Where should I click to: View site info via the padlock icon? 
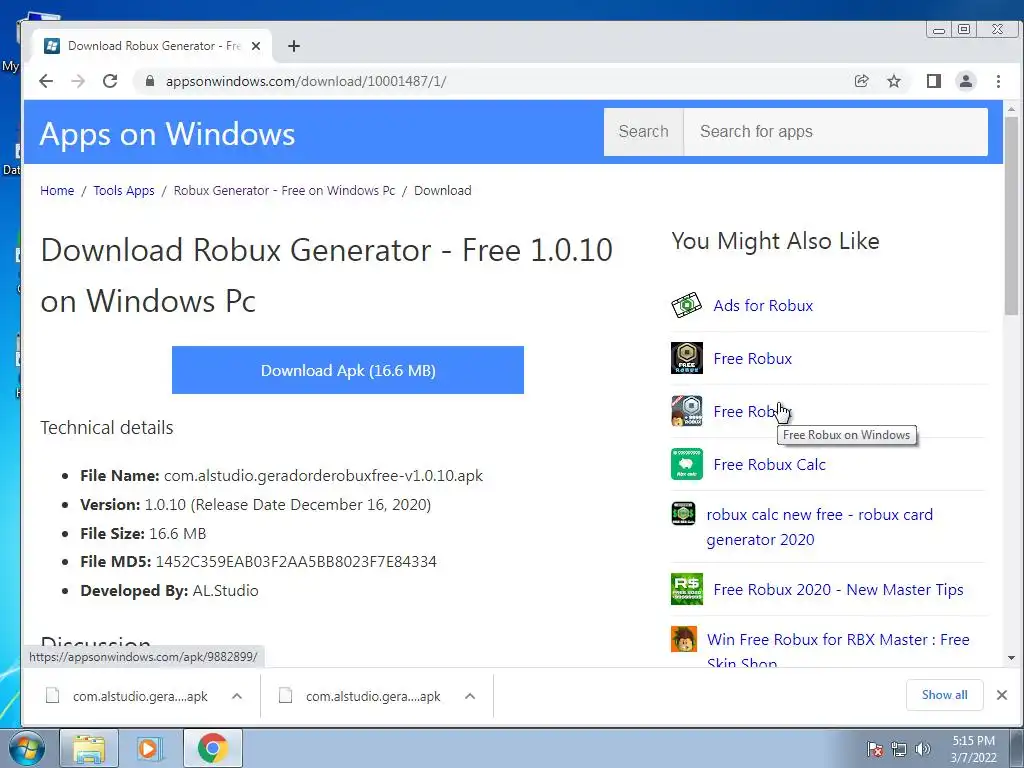point(150,81)
